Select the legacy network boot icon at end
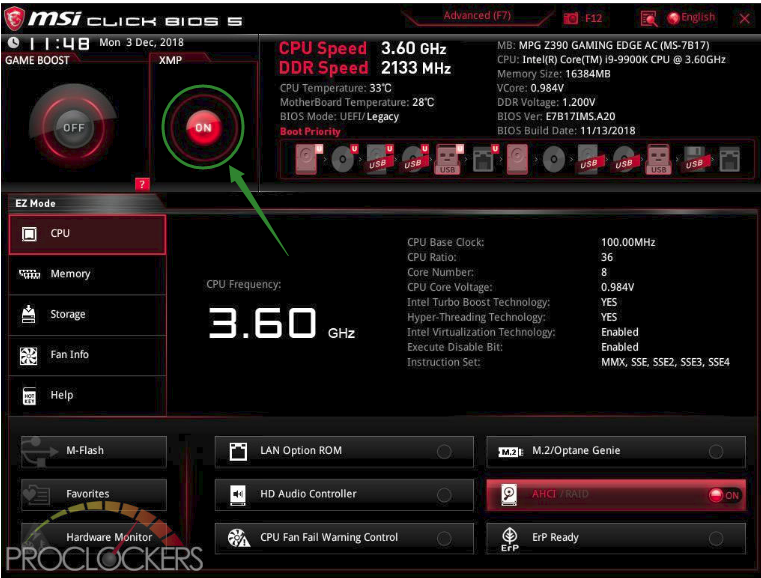Image resolution: width=761 pixels, height=578 pixels. [x=729, y=159]
